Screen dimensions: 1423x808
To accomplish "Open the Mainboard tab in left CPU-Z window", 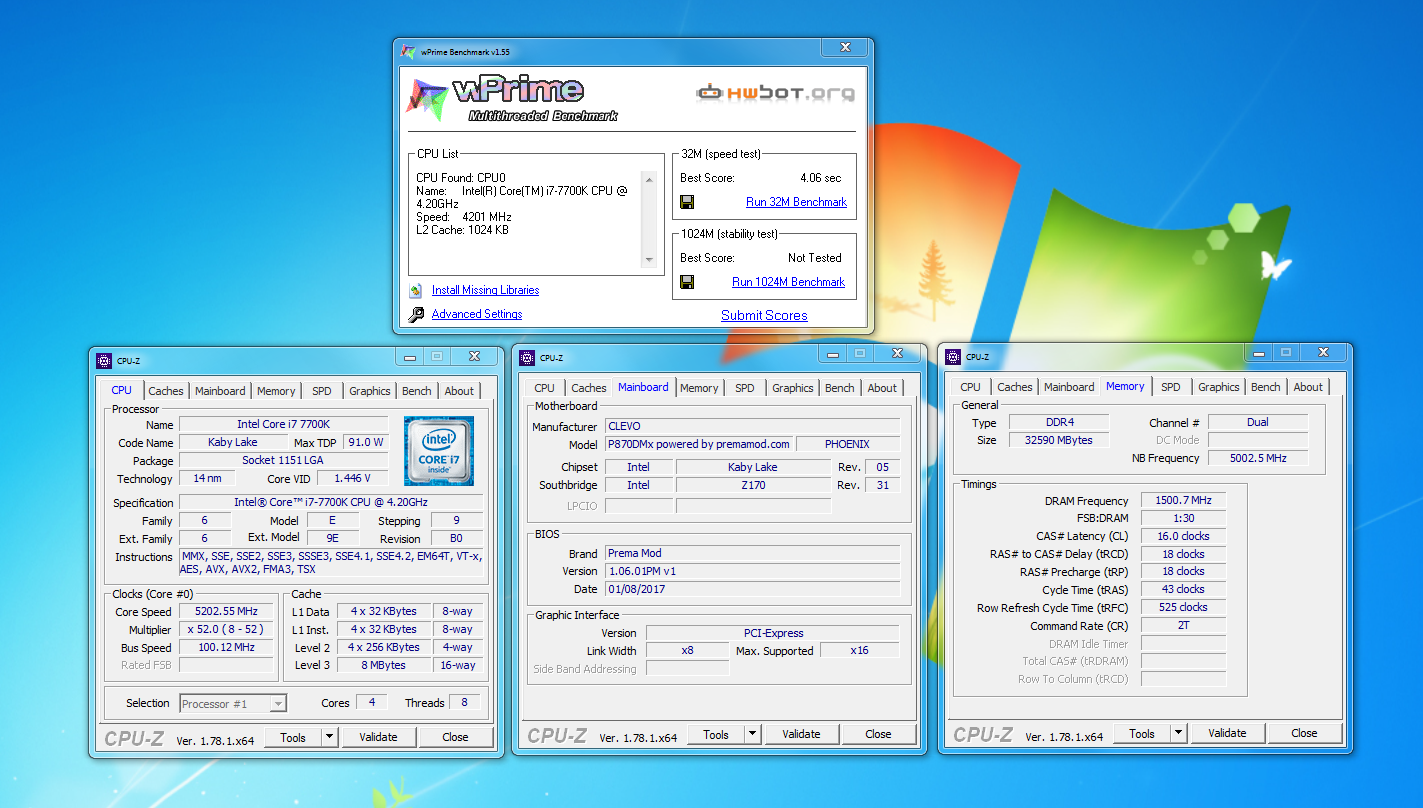I will pos(220,391).
